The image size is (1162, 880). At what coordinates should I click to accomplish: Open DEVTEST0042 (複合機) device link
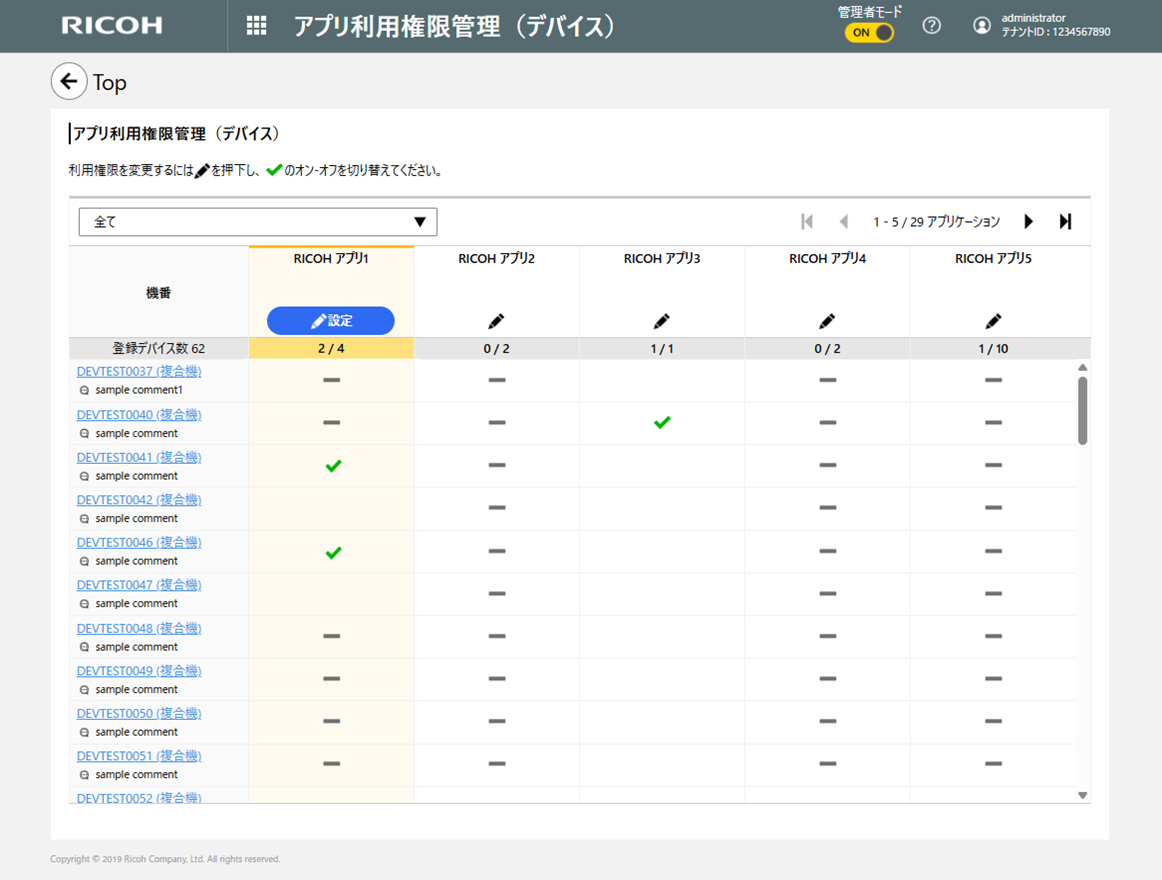pyautogui.click(x=139, y=500)
